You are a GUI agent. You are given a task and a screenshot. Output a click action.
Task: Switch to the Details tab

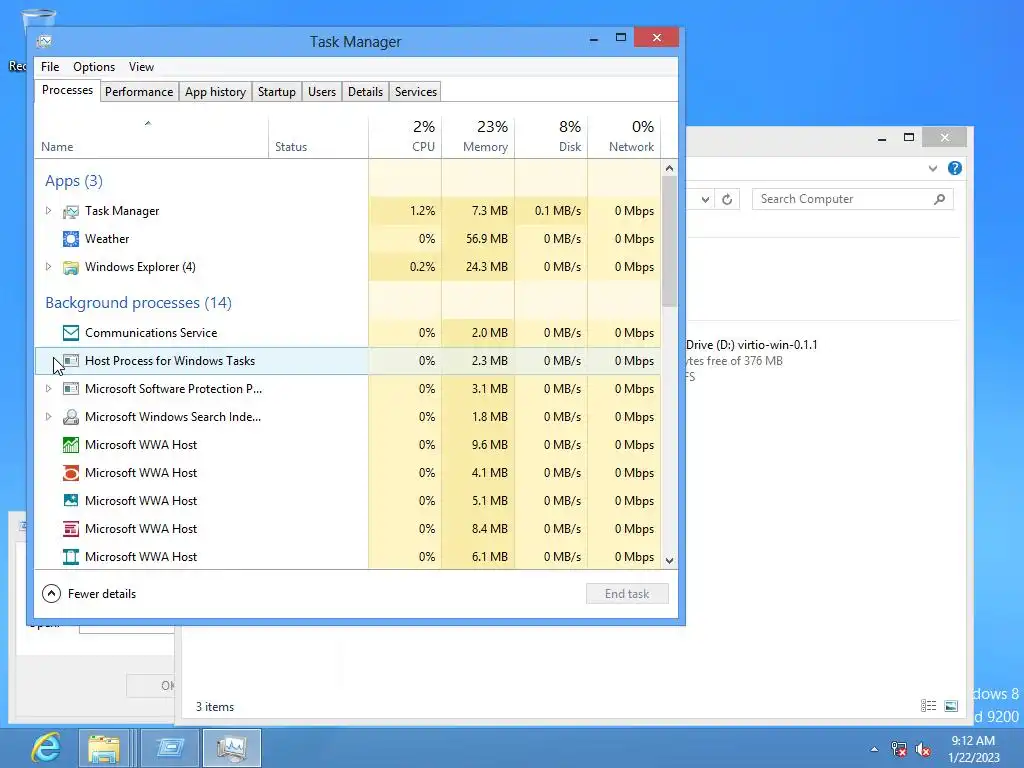366,92
